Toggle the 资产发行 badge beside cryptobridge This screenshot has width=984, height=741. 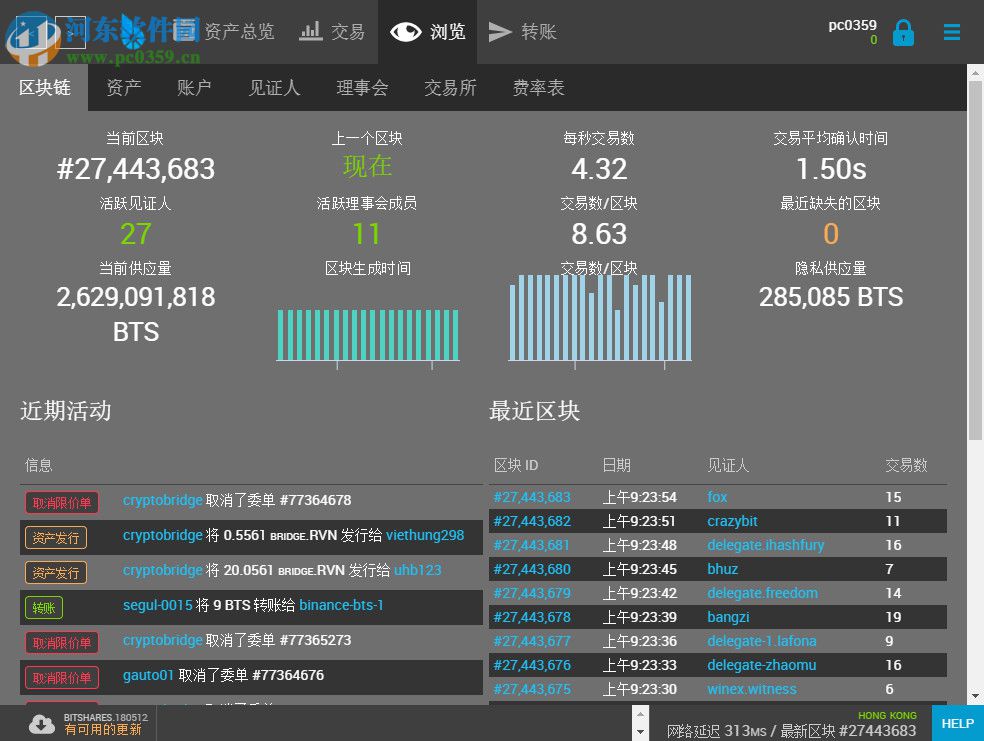pos(55,536)
